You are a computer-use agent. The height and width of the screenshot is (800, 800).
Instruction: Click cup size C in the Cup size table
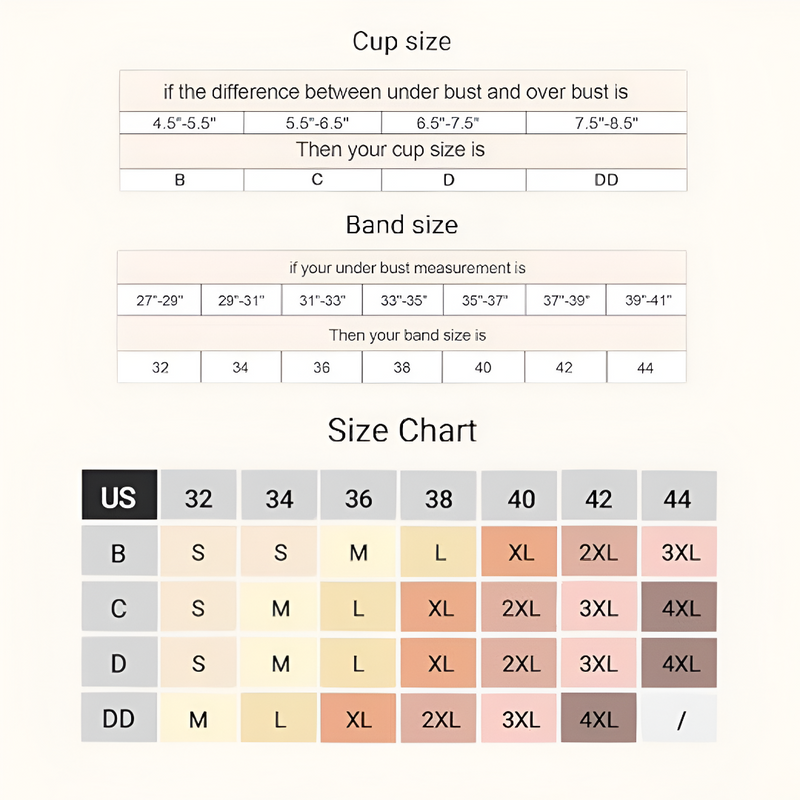click(x=317, y=180)
